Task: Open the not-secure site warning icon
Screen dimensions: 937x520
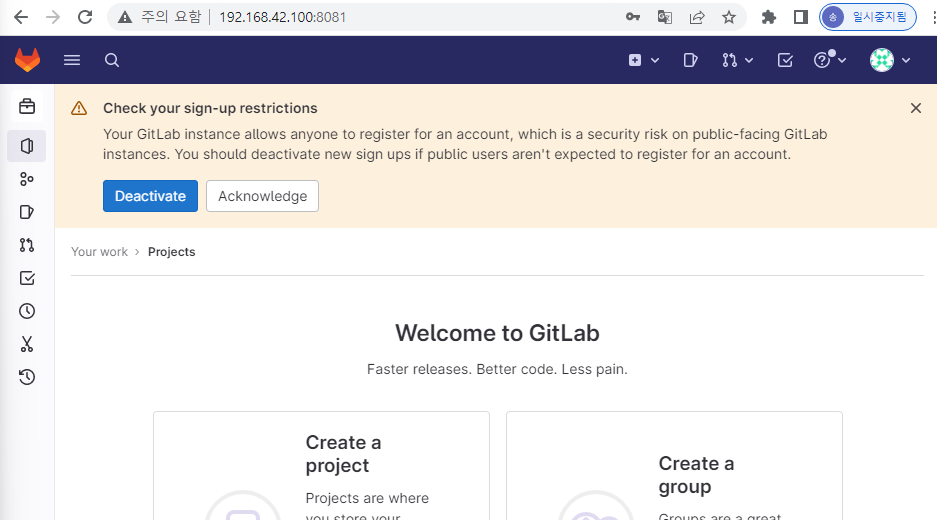Action: (x=125, y=17)
